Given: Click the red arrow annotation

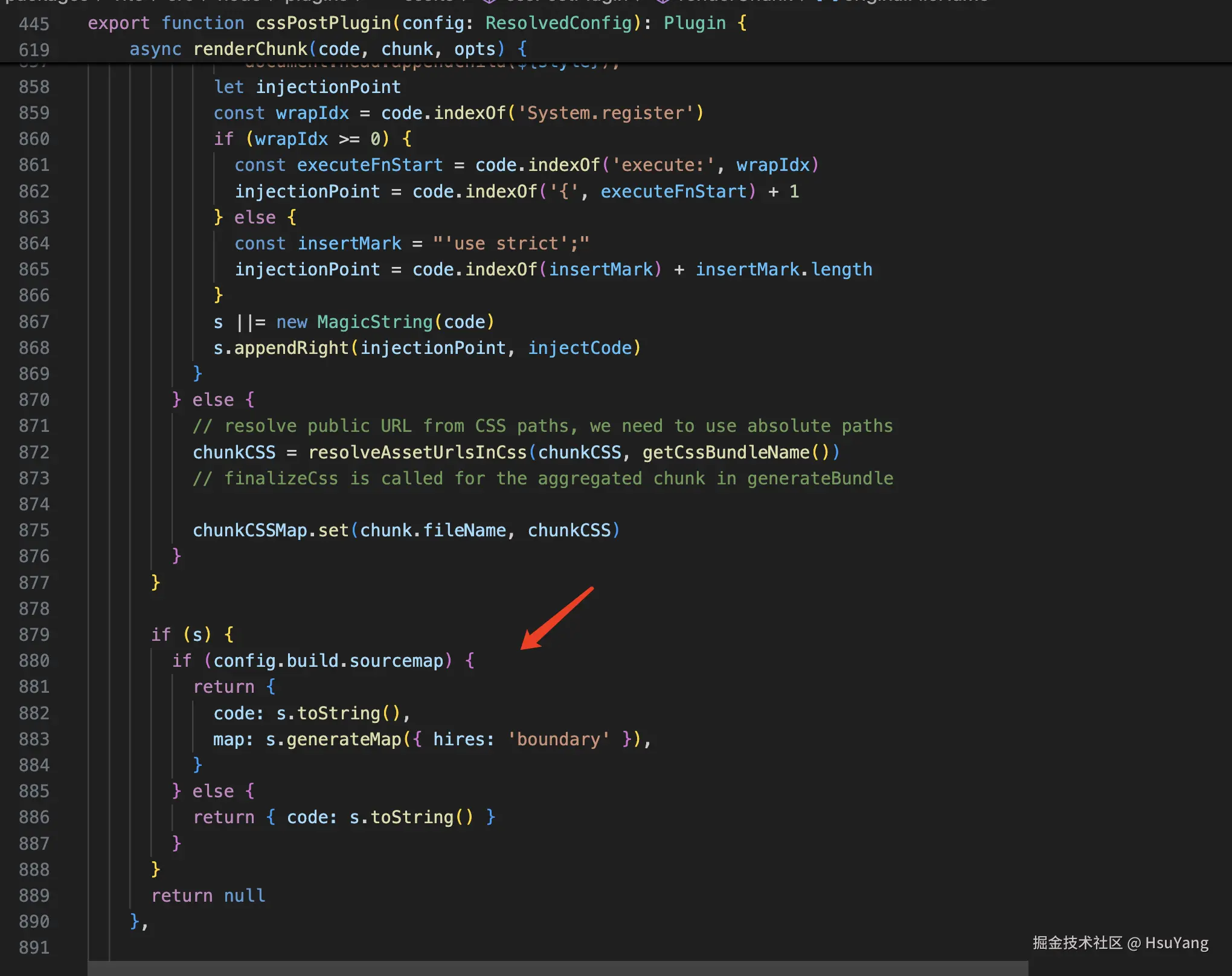Looking at the screenshot, I should 556,618.
